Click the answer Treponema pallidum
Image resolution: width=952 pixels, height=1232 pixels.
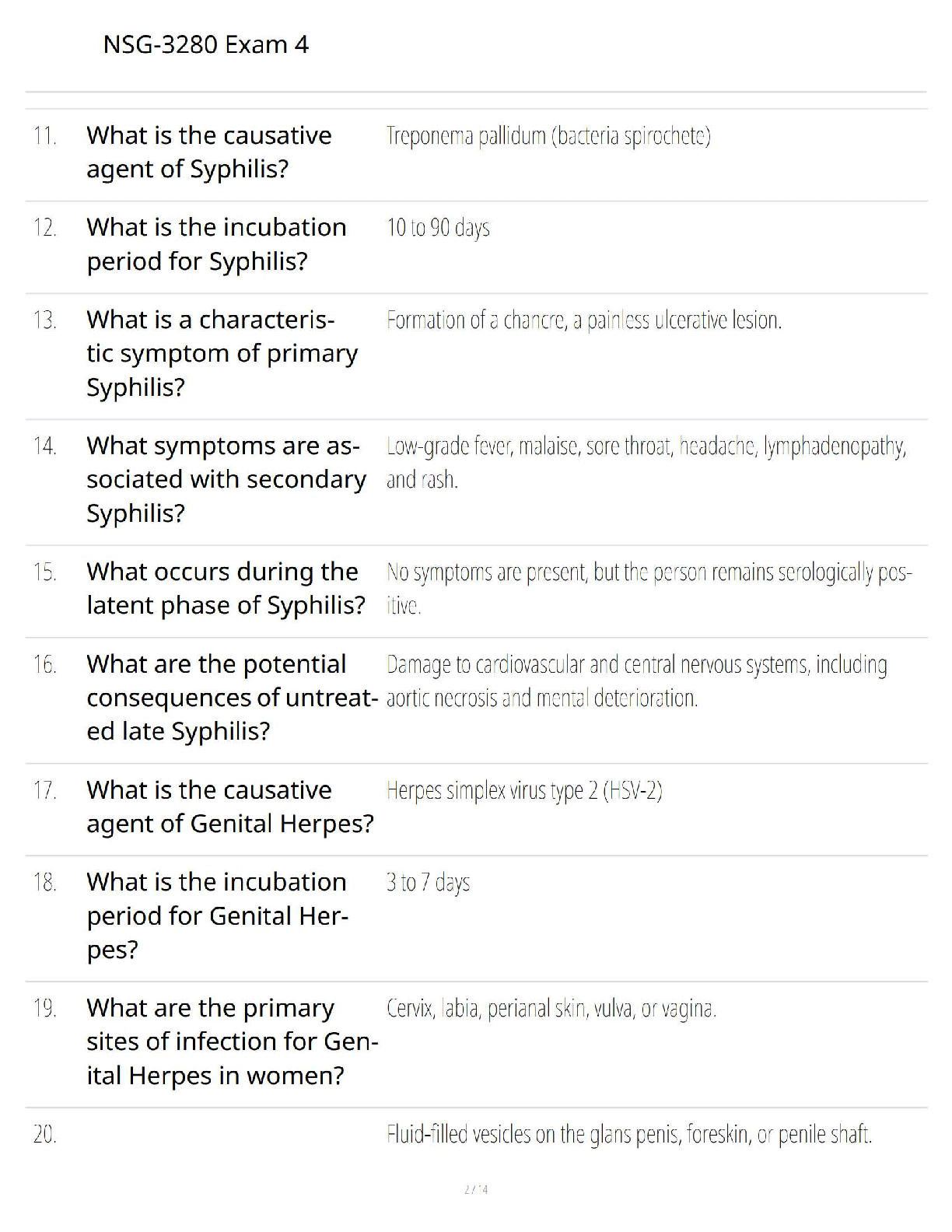coord(548,136)
